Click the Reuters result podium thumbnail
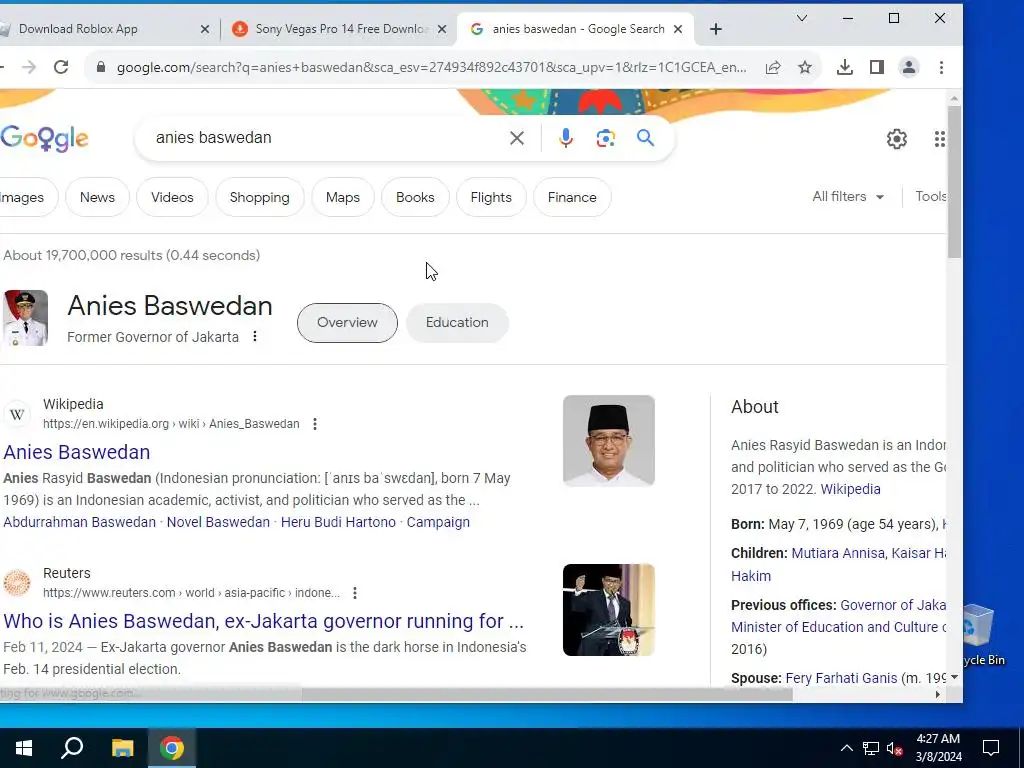This screenshot has height=768, width=1024. [x=609, y=610]
